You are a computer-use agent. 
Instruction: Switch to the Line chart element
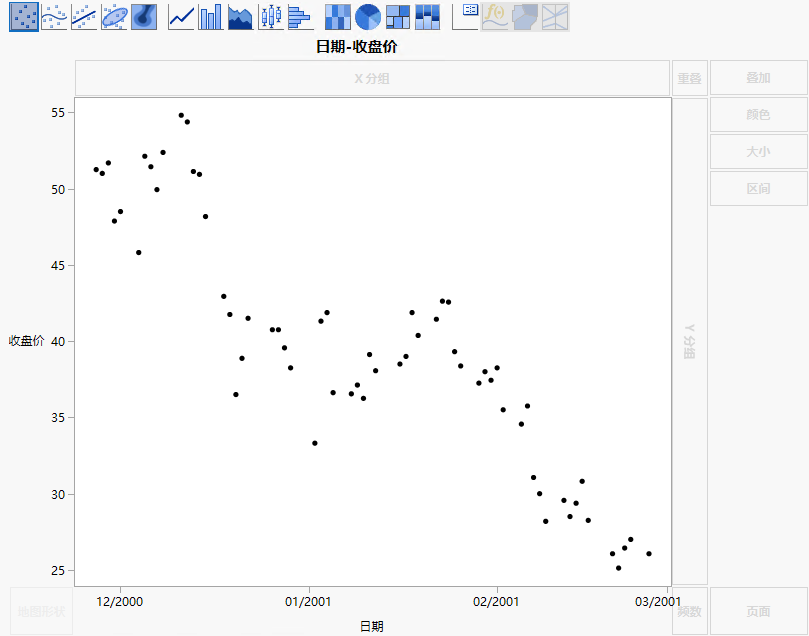click(181, 17)
